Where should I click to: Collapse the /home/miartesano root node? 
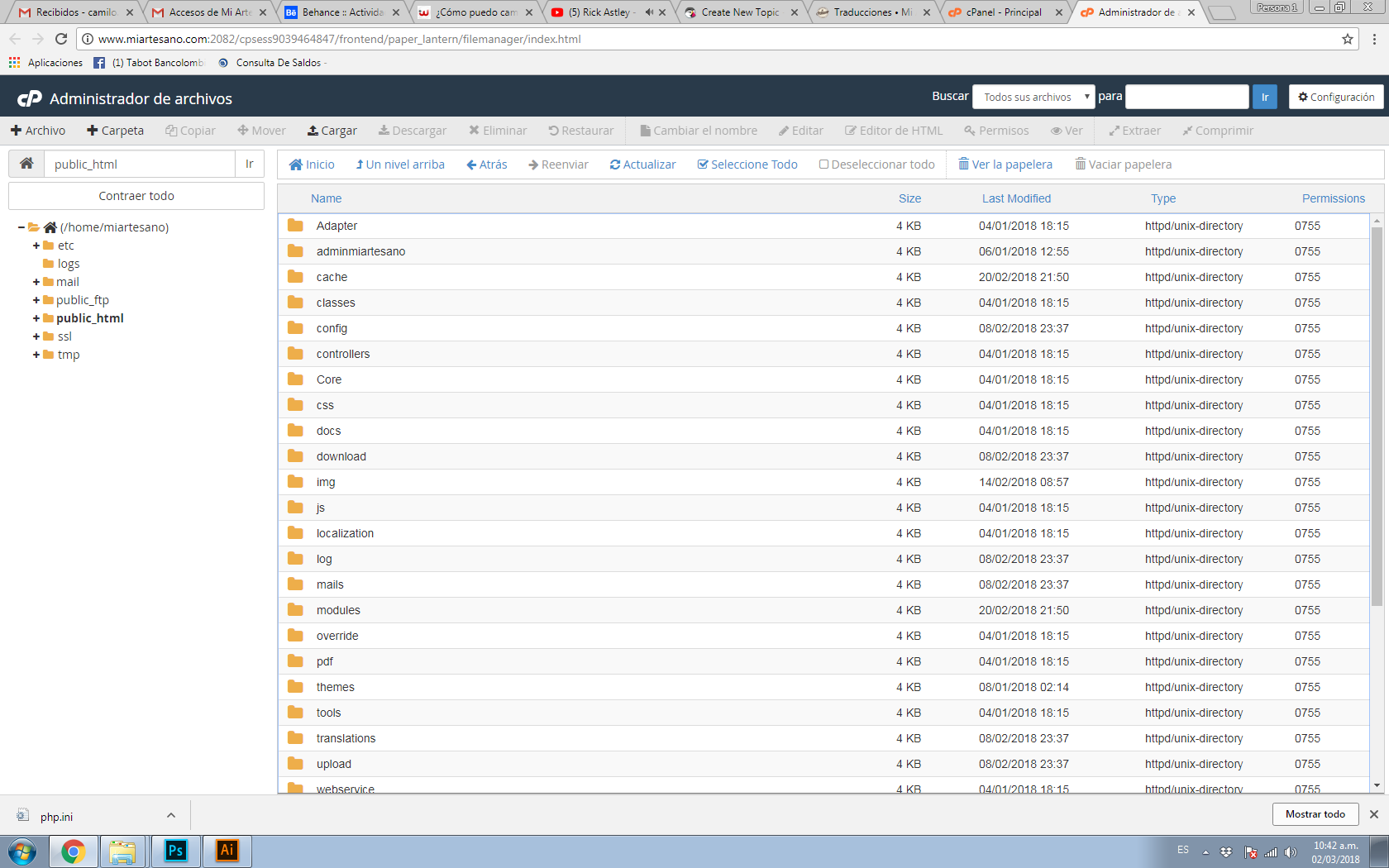tap(21, 227)
